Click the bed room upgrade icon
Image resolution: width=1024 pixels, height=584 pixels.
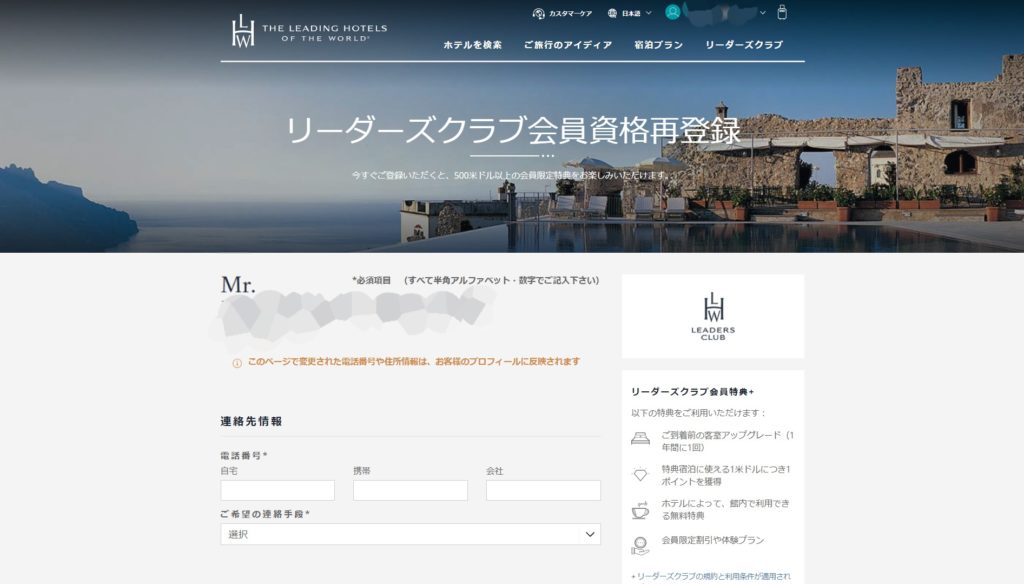[x=640, y=438]
